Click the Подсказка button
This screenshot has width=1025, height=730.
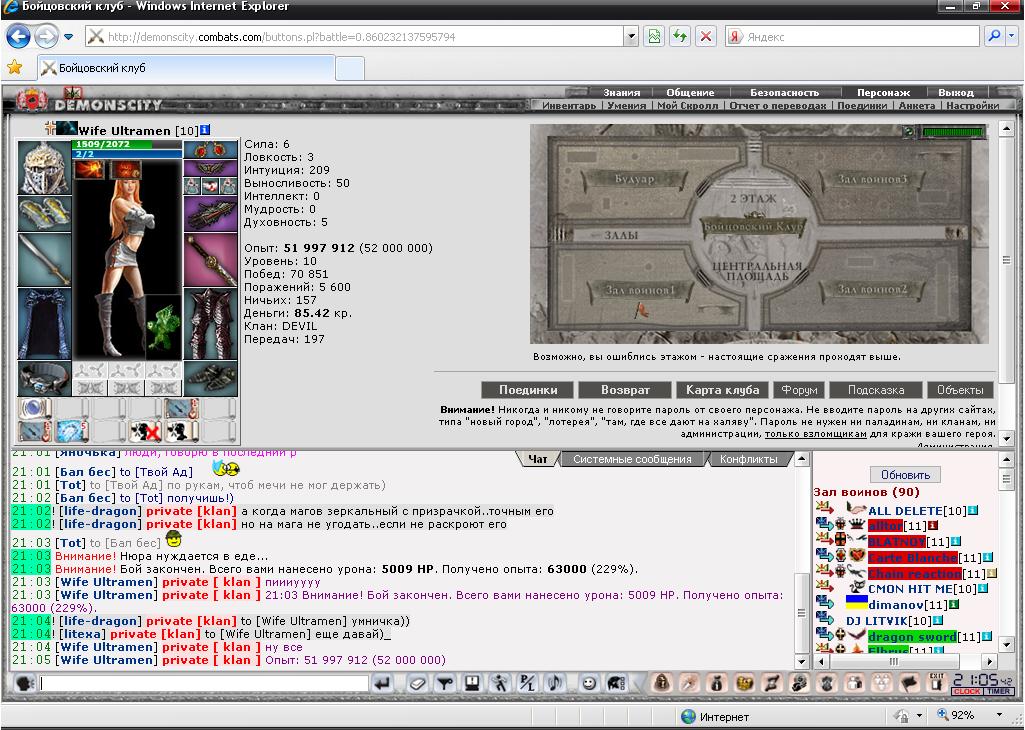pos(876,390)
